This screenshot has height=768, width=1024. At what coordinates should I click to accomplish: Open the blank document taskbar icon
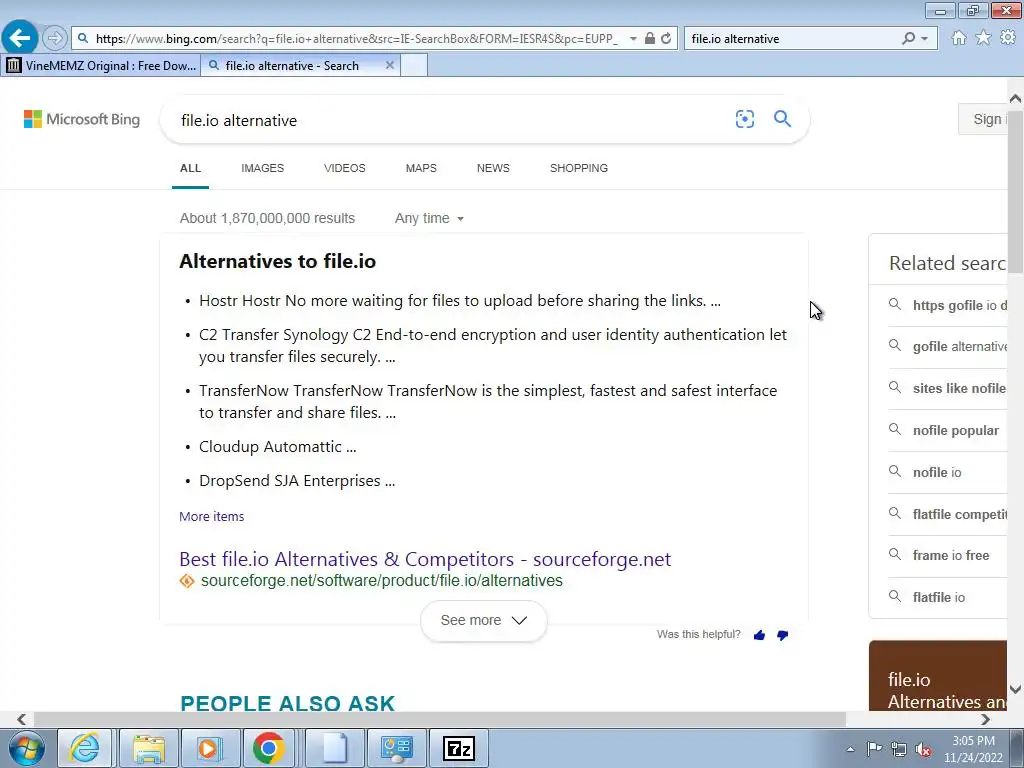click(335, 748)
